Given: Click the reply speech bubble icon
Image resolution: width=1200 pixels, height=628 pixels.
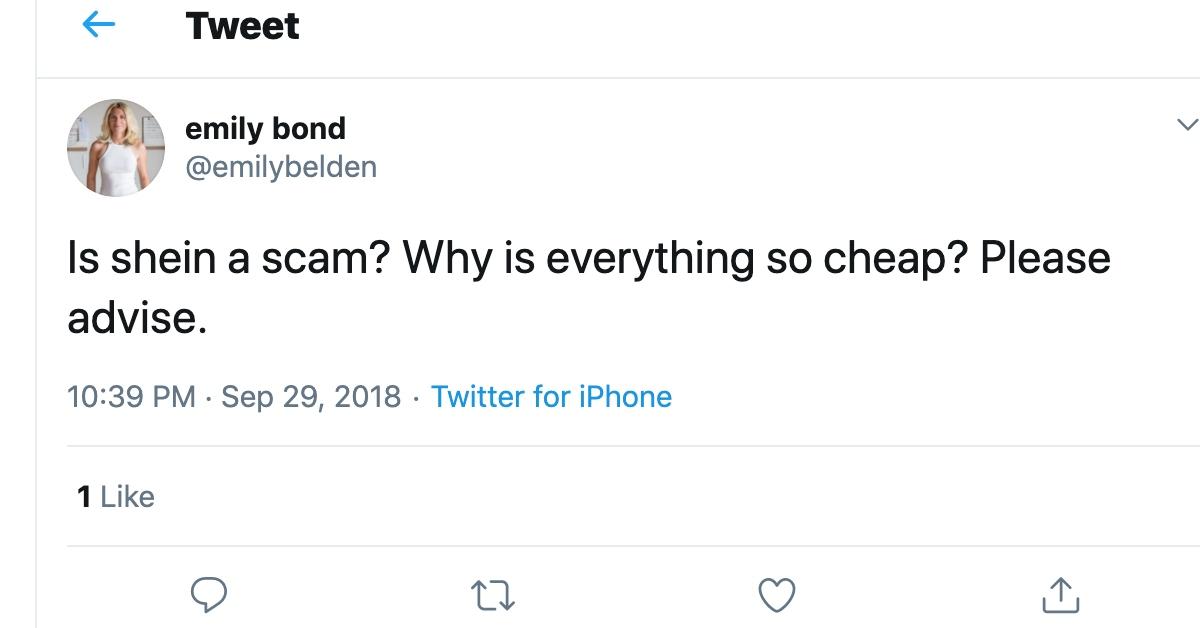Looking at the screenshot, I should coord(209,595).
